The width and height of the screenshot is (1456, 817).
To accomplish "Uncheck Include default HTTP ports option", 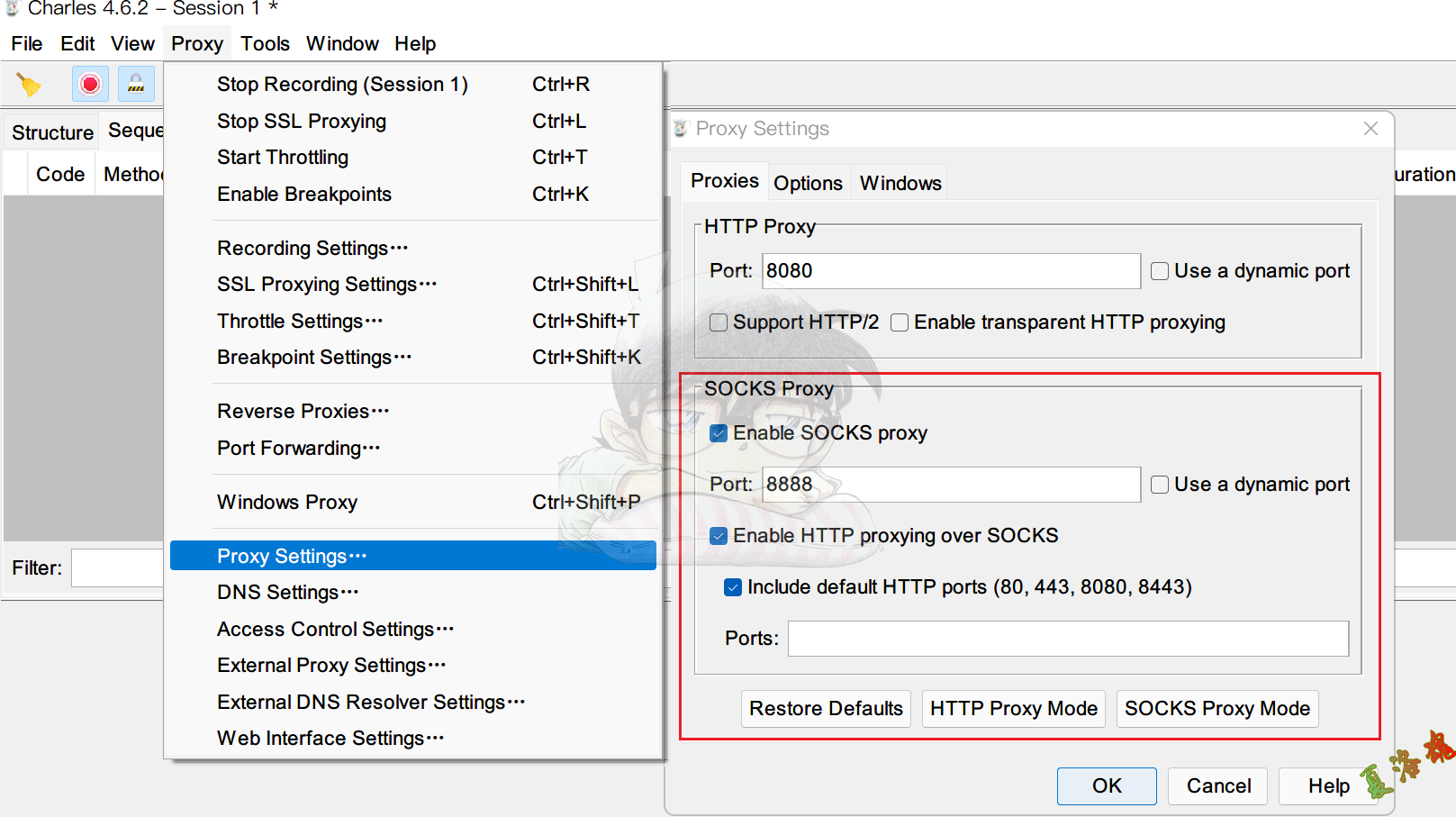I will pyautogui.click(x=733, y=587).
